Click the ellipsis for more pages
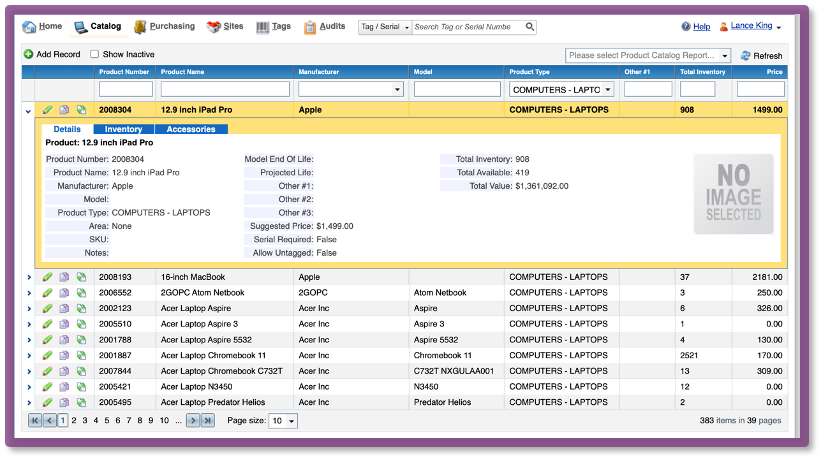 coord(178,421)
